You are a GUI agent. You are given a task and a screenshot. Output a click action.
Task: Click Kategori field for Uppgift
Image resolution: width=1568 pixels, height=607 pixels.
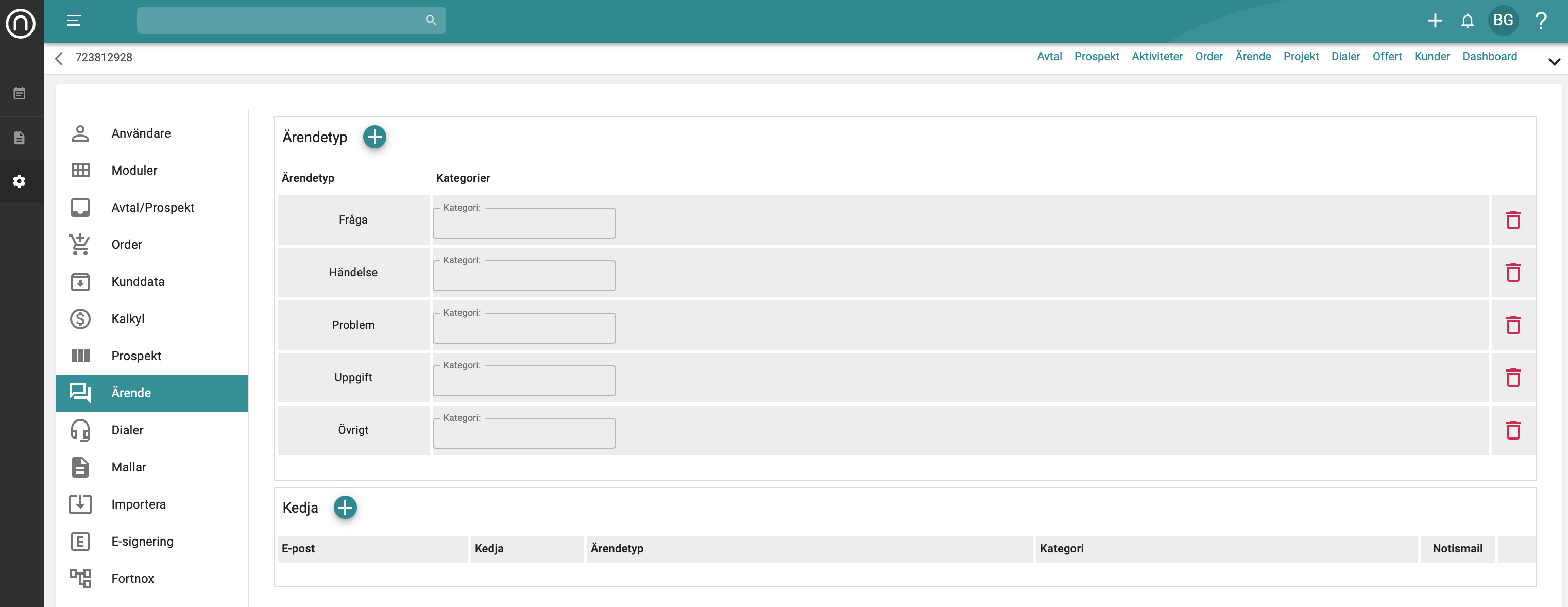tap(524, 380)
